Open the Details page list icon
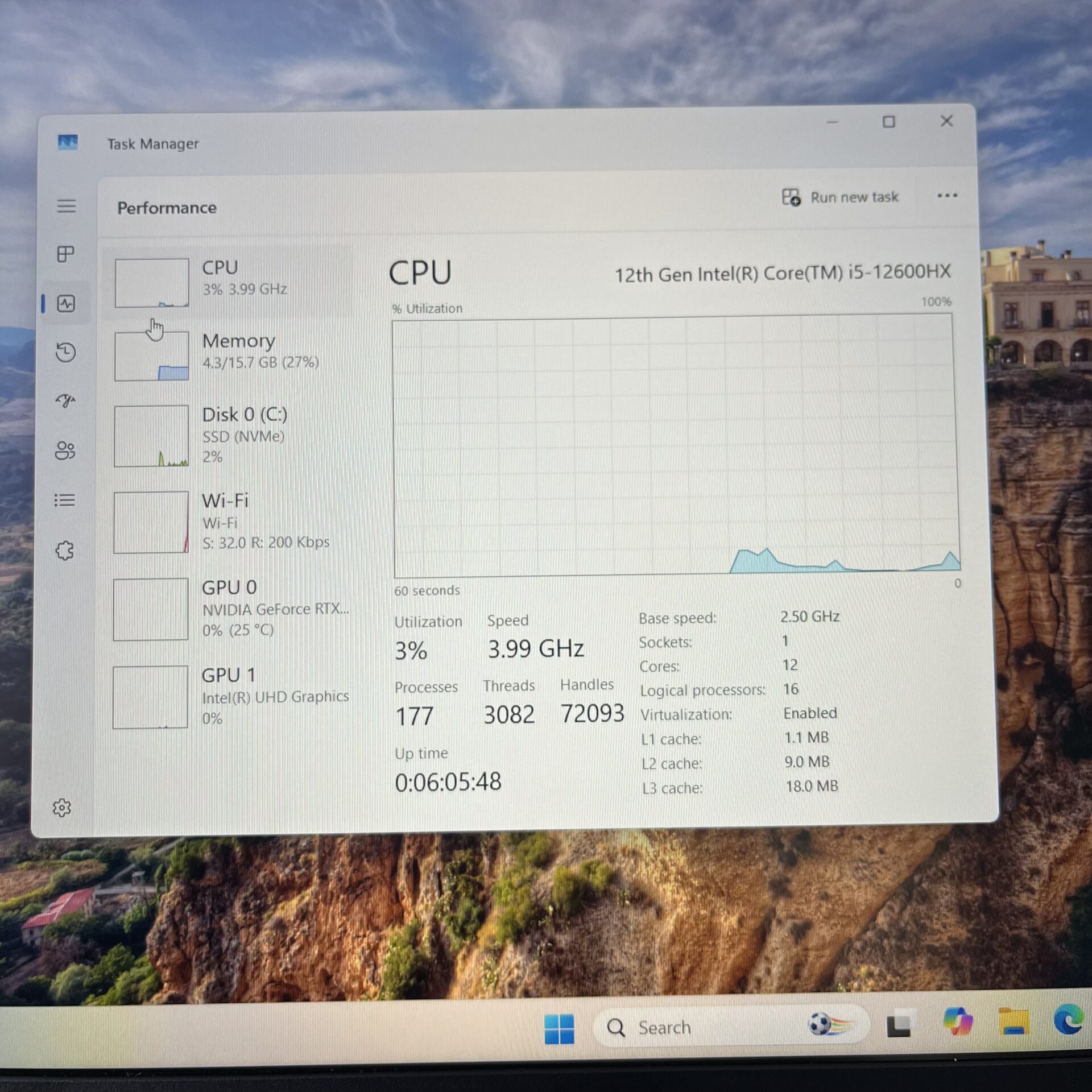The width and height of the screenshot is (1092, 1092). coord(65,500)
